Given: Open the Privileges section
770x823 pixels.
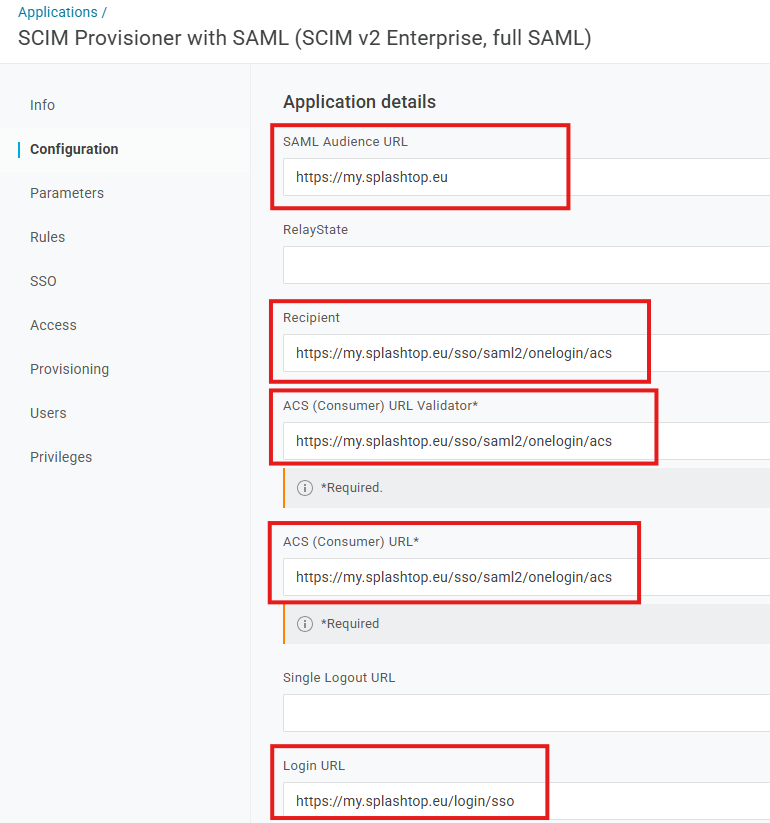Looking at the screenshot, I should pos(61,457).
